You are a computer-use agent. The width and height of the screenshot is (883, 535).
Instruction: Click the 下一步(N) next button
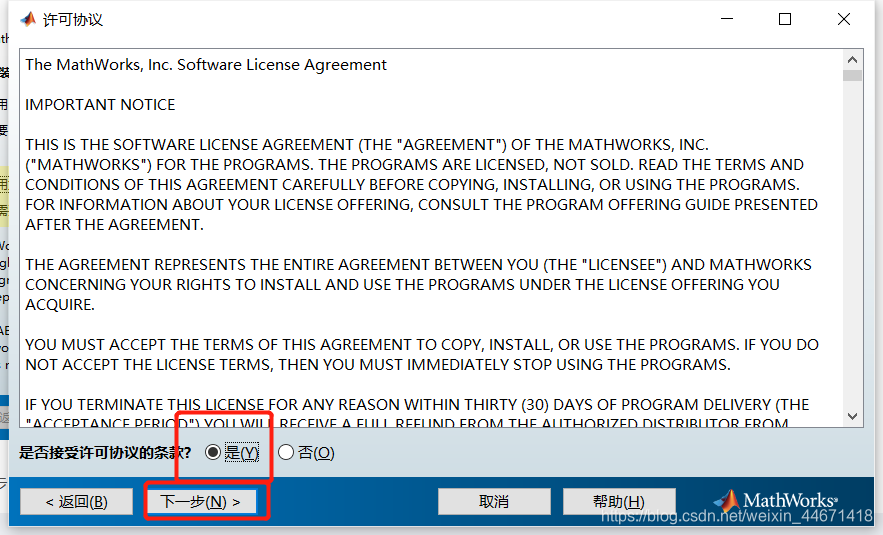(x=201, y=501)
